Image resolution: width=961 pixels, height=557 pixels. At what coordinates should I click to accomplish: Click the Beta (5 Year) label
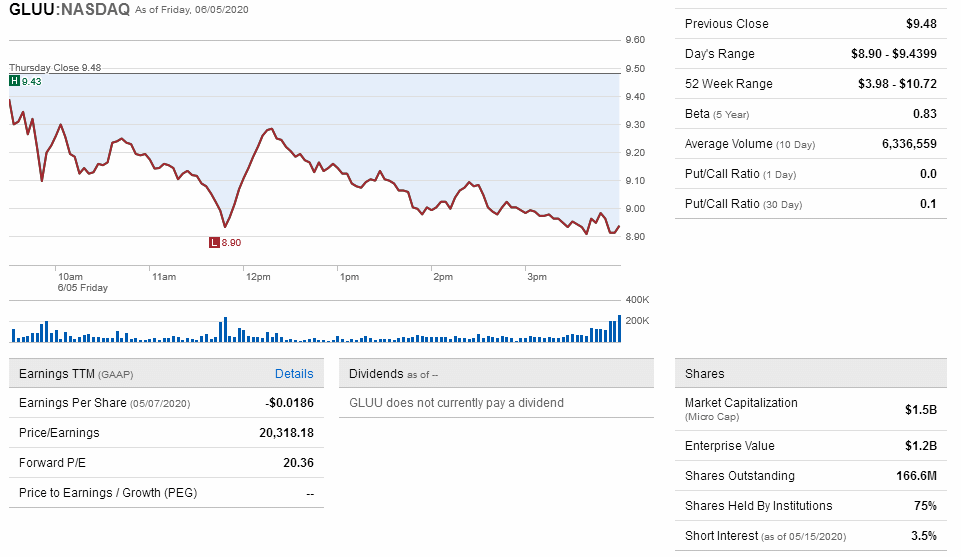click(x=717, y=114)
